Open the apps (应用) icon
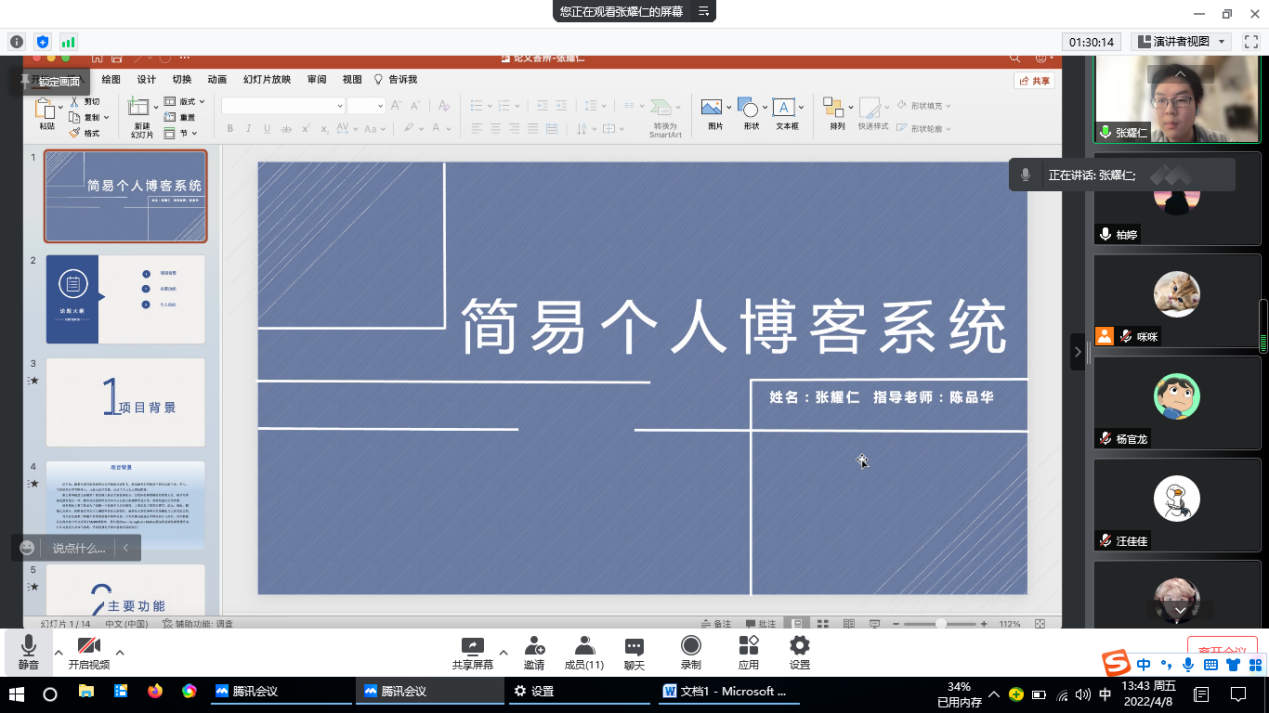Viewport: 1269px width, 713px height. (x=748, y=645)
